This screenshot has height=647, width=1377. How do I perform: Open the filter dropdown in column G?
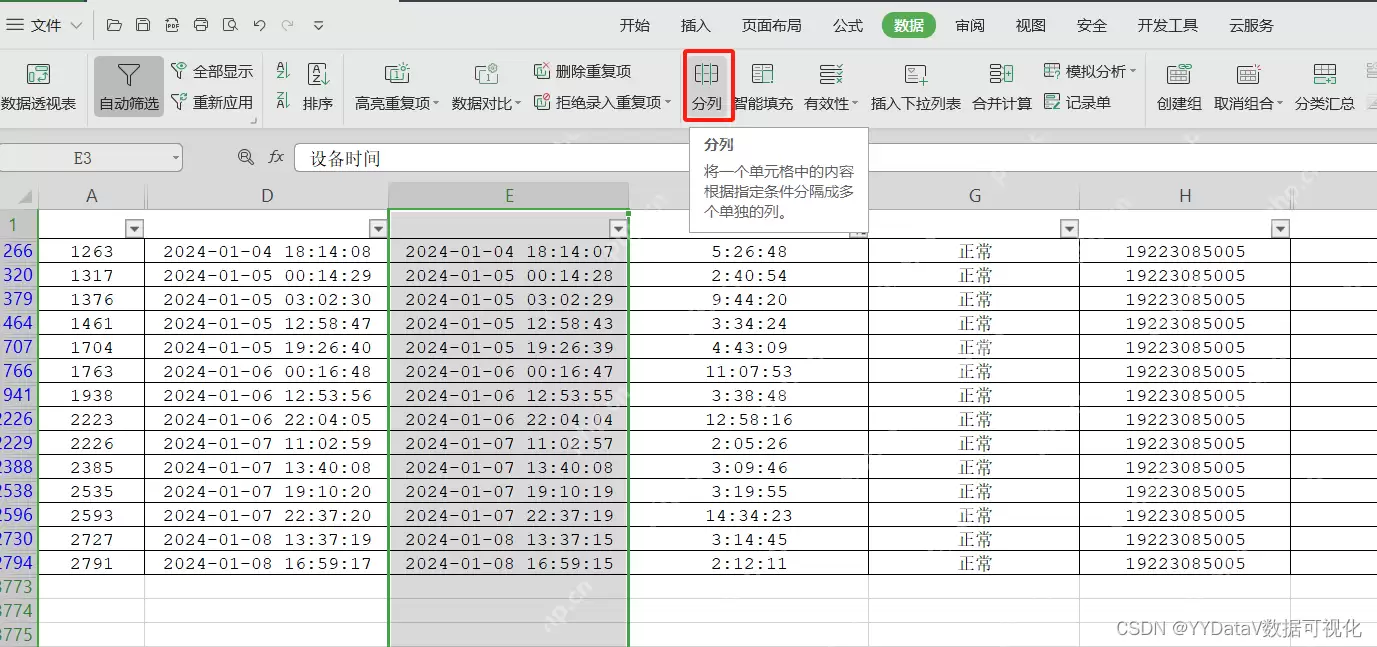(1069, 229)
